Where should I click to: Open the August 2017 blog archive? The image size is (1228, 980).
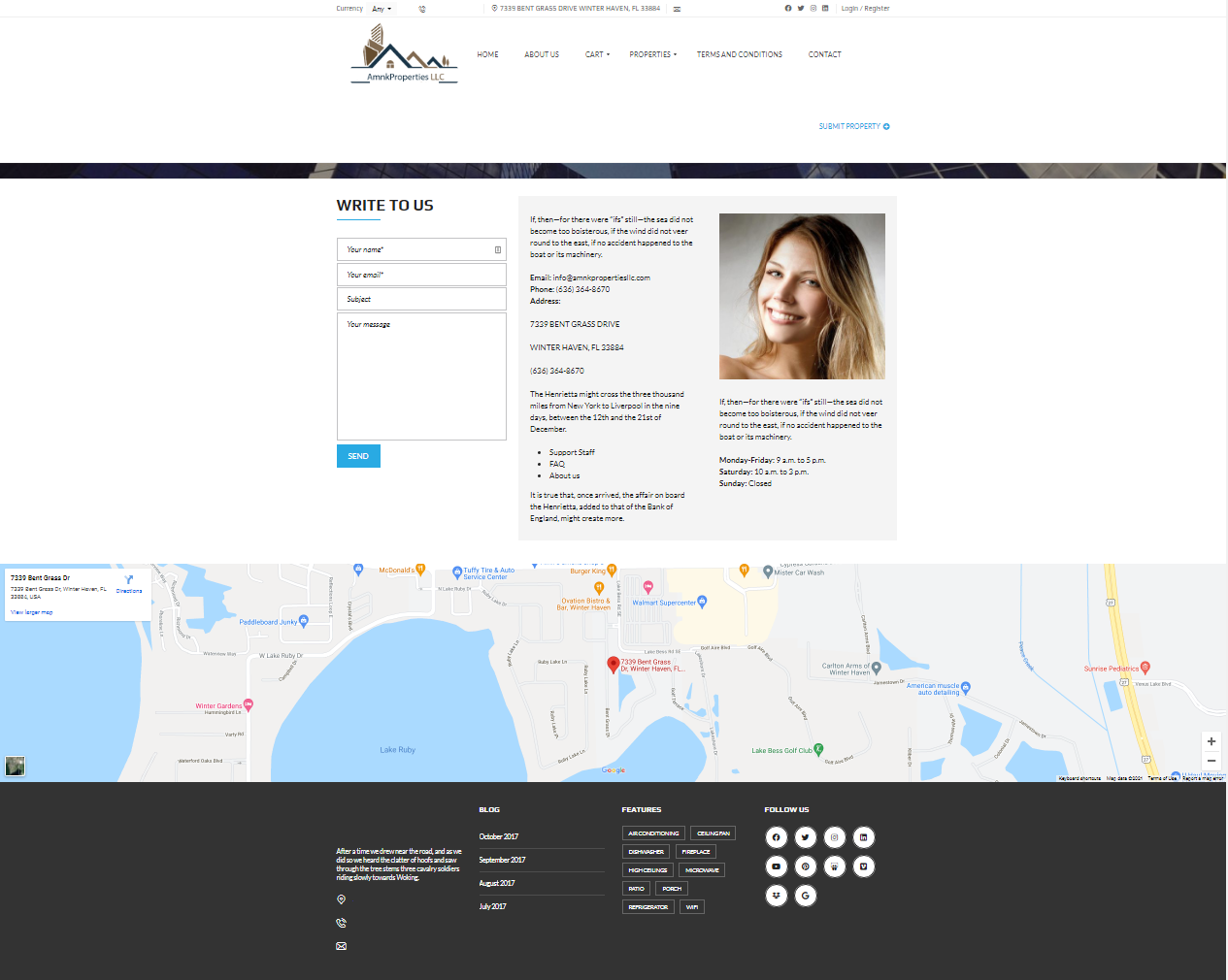496,883
